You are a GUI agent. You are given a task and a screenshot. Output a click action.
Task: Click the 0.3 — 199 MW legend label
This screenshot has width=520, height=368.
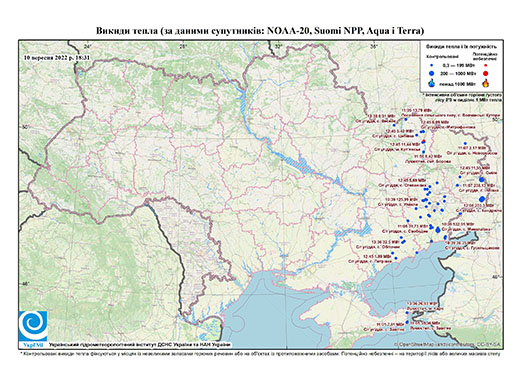tap(459, 65)
